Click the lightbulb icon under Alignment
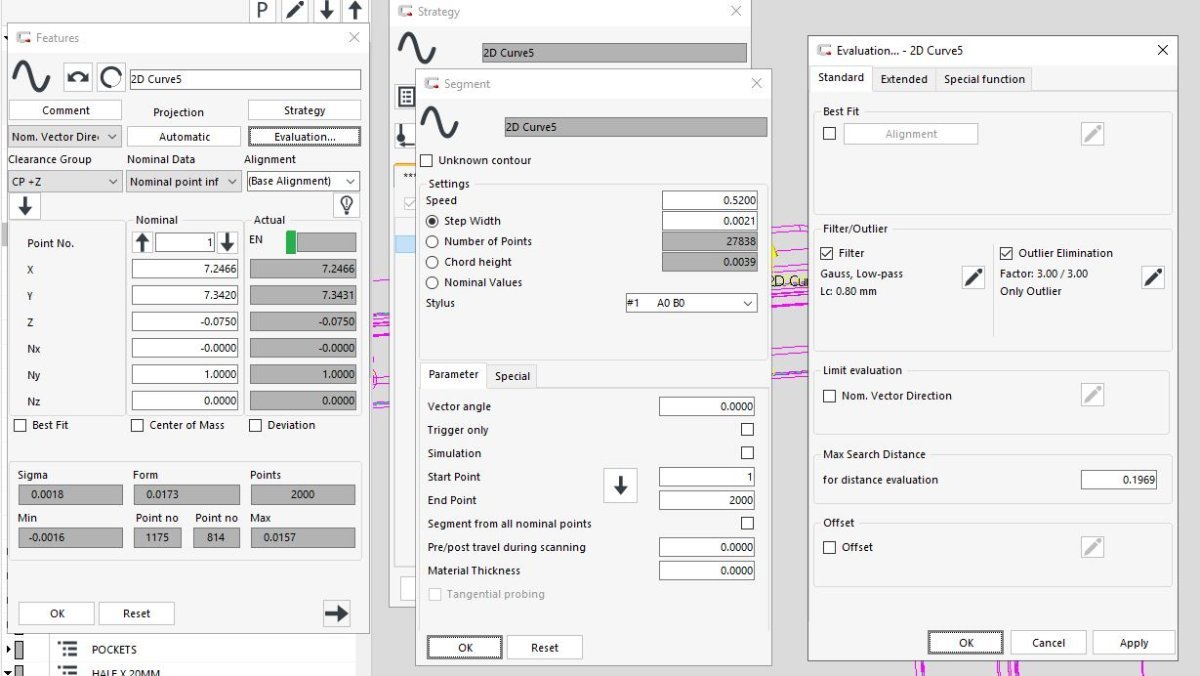Viewport: 1200px width, 676px height. point(346,205)
